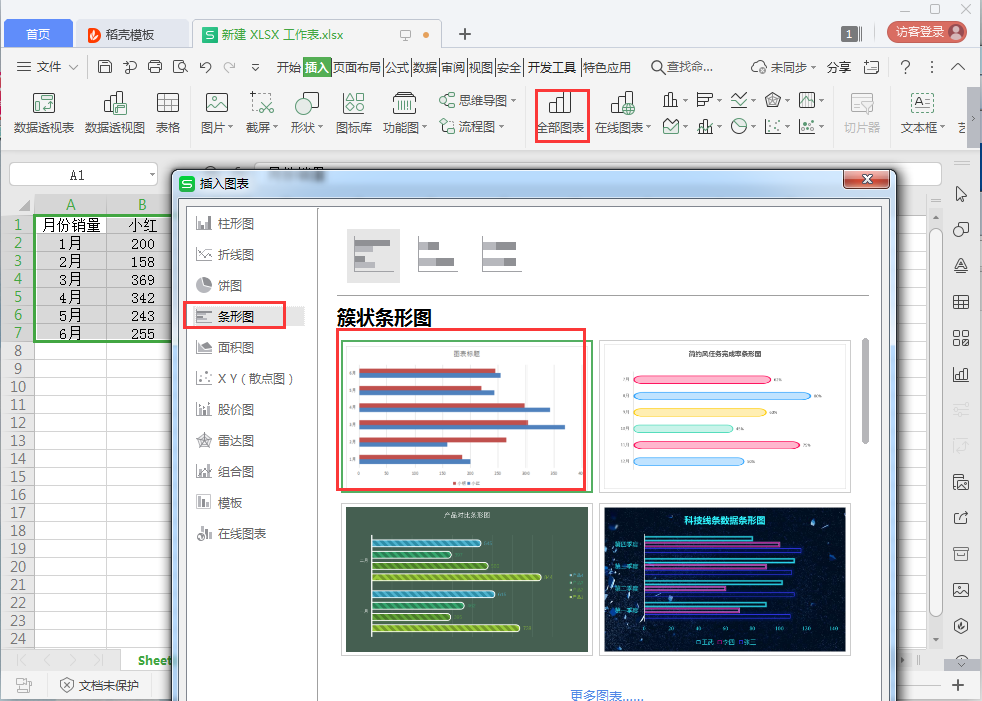
Task: Switch to the 开发工具 ribbon tab
Action: pyautogui.click(x=552, y=67)
